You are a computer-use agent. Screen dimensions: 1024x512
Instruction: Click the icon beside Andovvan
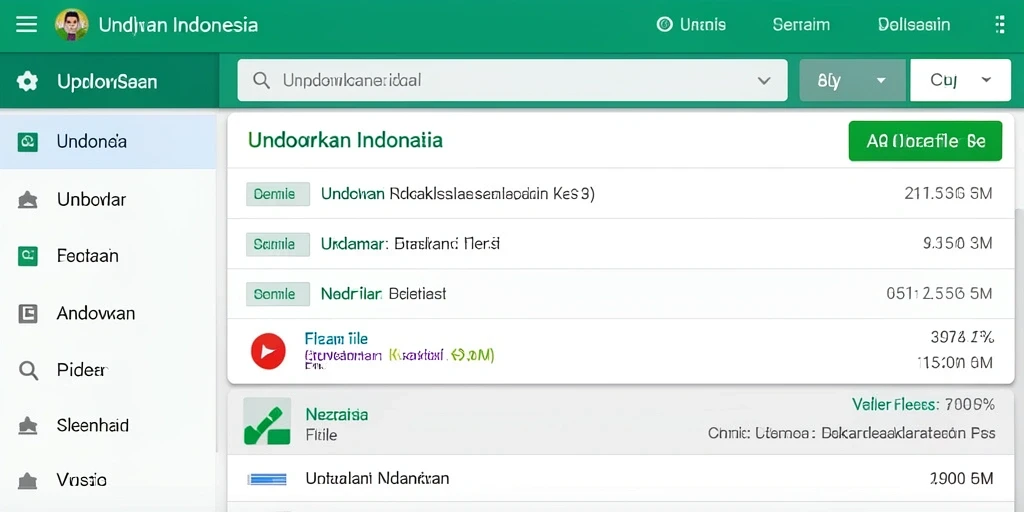point(27,313)
